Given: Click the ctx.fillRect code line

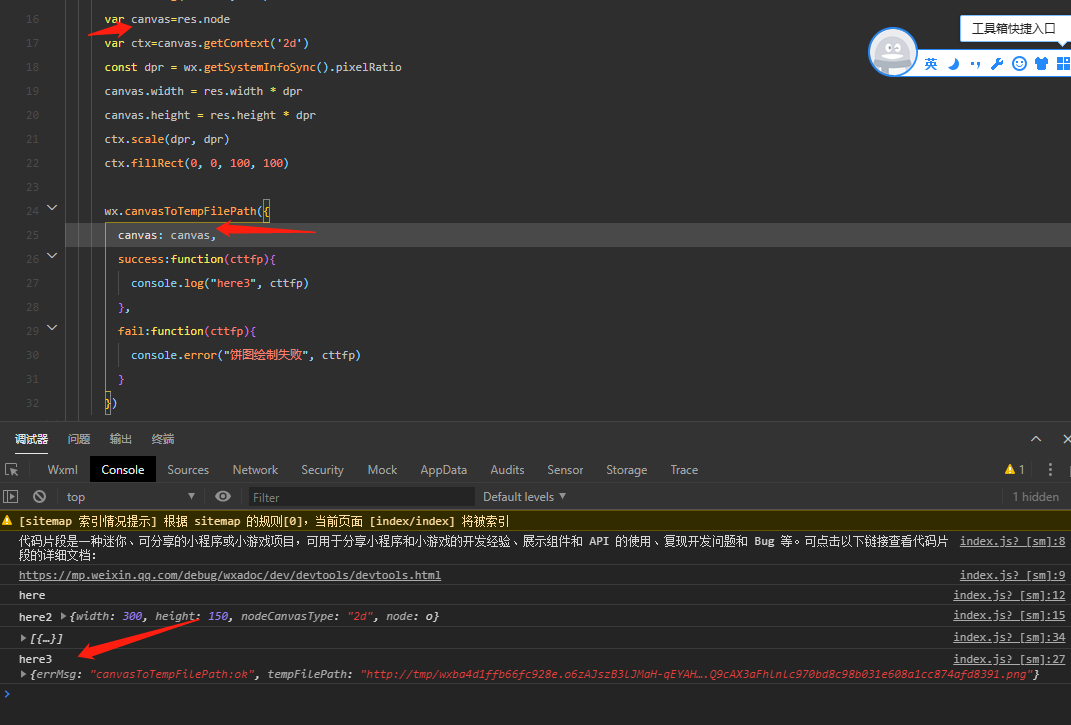Looking at the screenshot, I should click(x=197, y=163).
